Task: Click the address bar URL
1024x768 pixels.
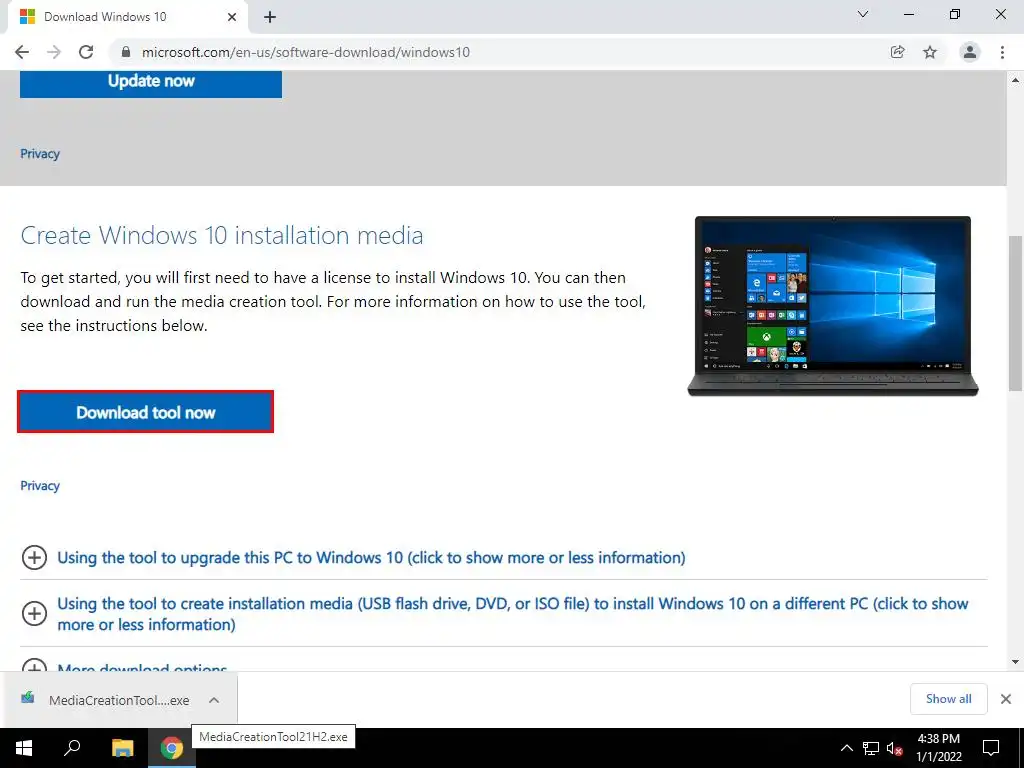Action: [x=306, y=52]
